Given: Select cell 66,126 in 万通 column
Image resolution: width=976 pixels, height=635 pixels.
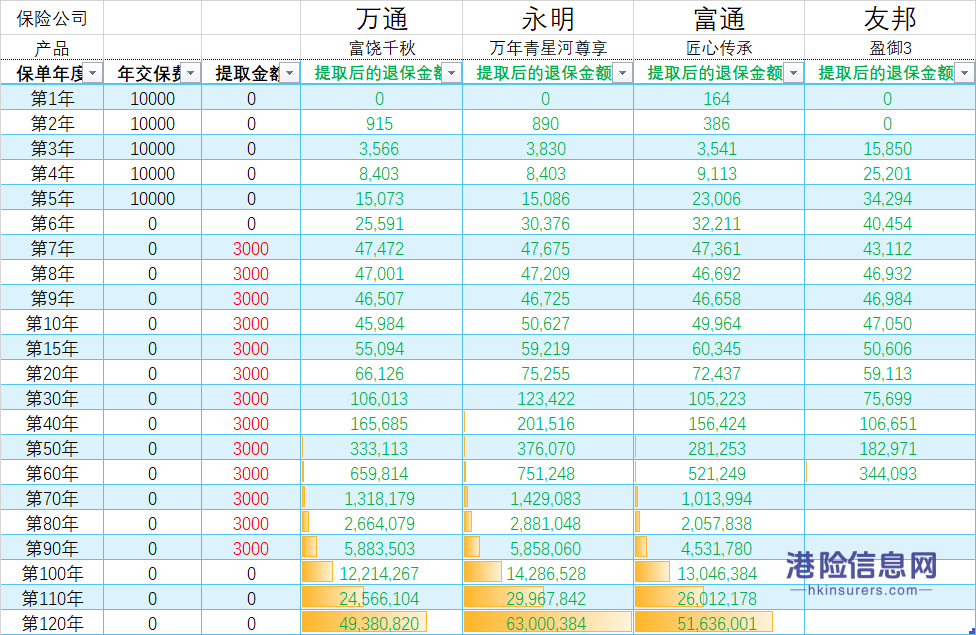Looking at the screenshot, I should click(x=382, y=374).
